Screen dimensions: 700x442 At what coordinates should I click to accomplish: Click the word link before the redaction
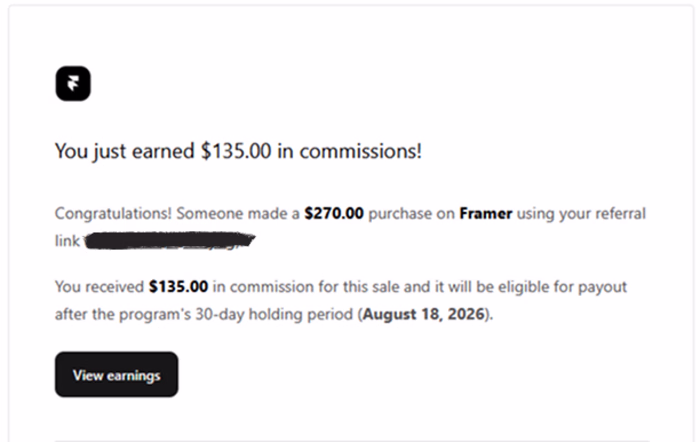[x=67, y=241]
